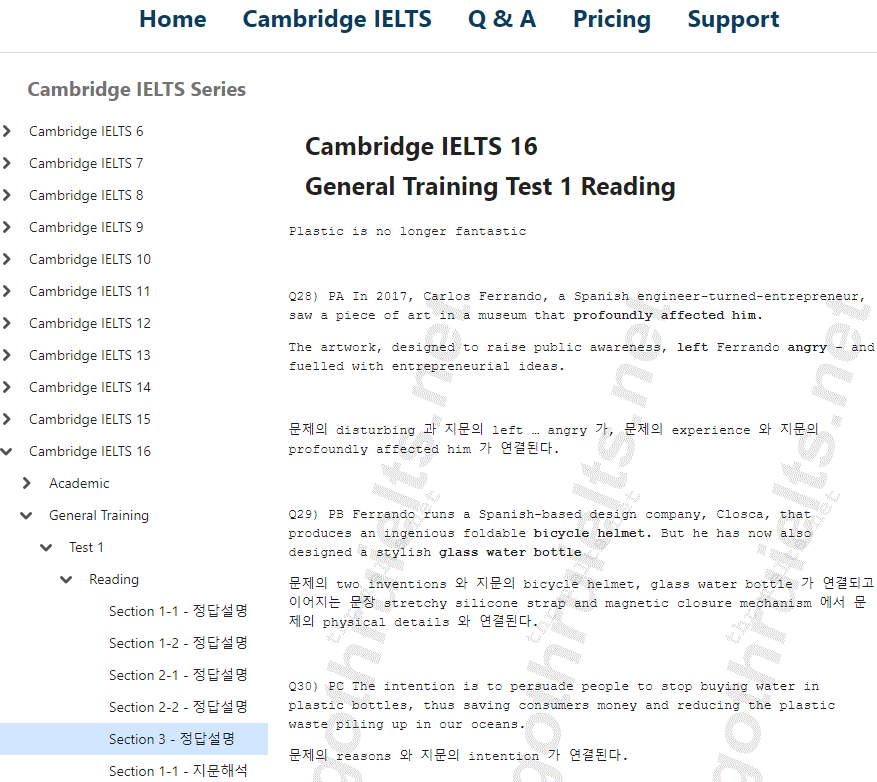Open the Pricing page from the navbar
Screen dimensions: 877x782
coord(611,19)
